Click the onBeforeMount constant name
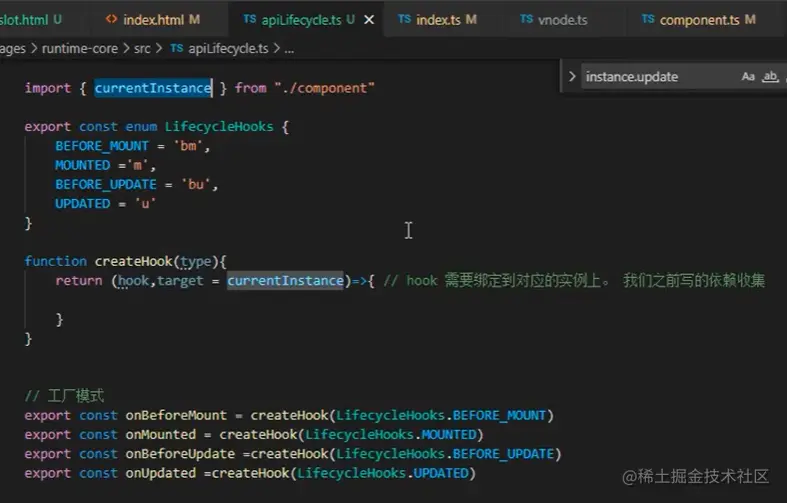Viewport: 787px width, 503px height. pyautogui.click(x=176, y=415)
